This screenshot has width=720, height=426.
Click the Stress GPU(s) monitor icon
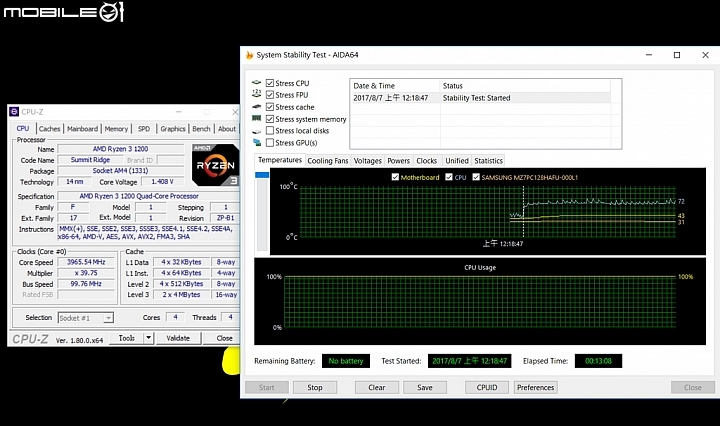coord(257,143)
